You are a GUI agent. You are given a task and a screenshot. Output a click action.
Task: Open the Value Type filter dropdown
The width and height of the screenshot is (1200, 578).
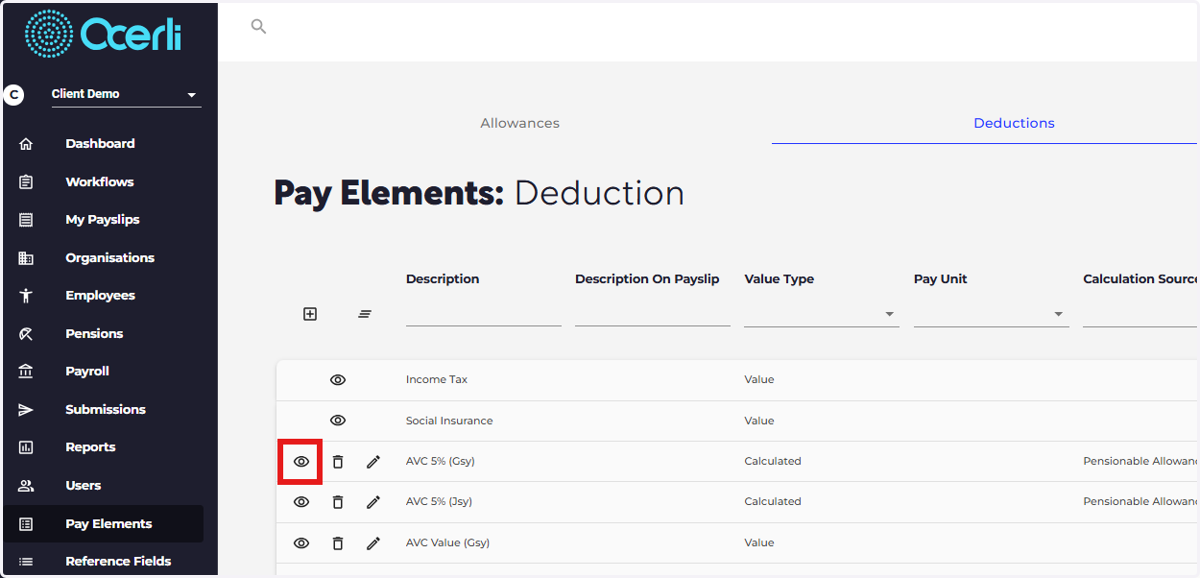[822, 314]
